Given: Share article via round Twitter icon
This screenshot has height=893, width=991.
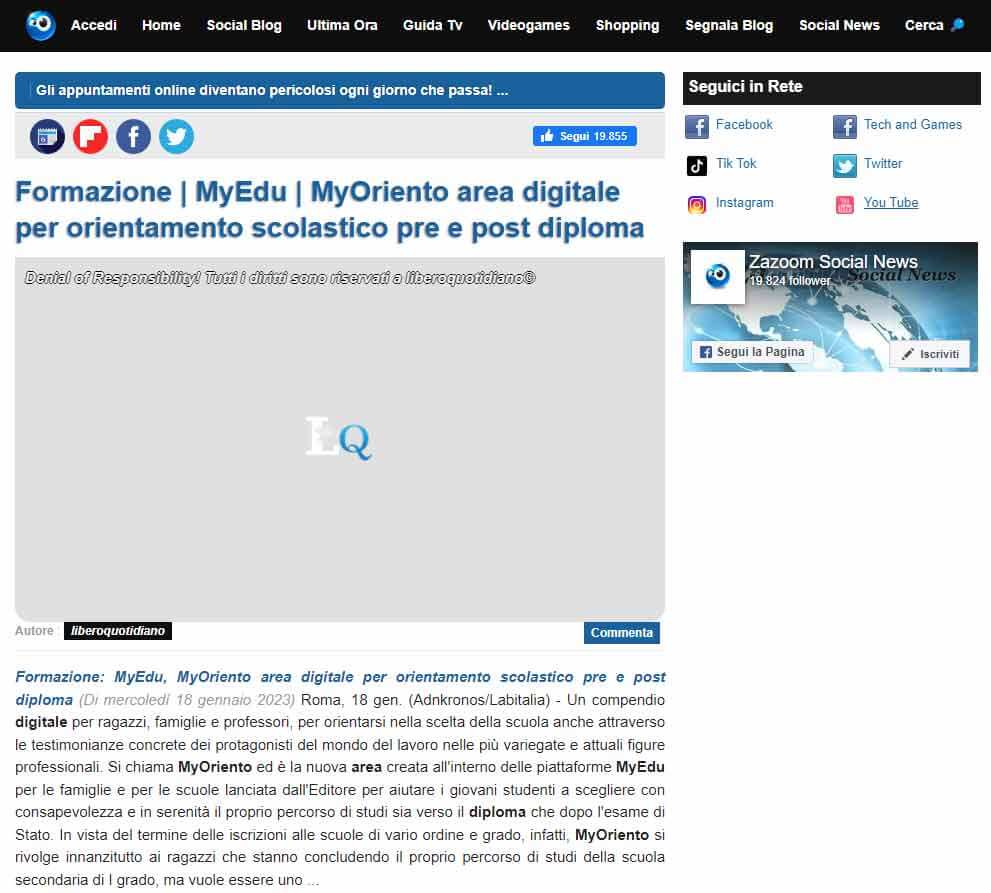Looking at the screenshot, I should tap(176, 136).
